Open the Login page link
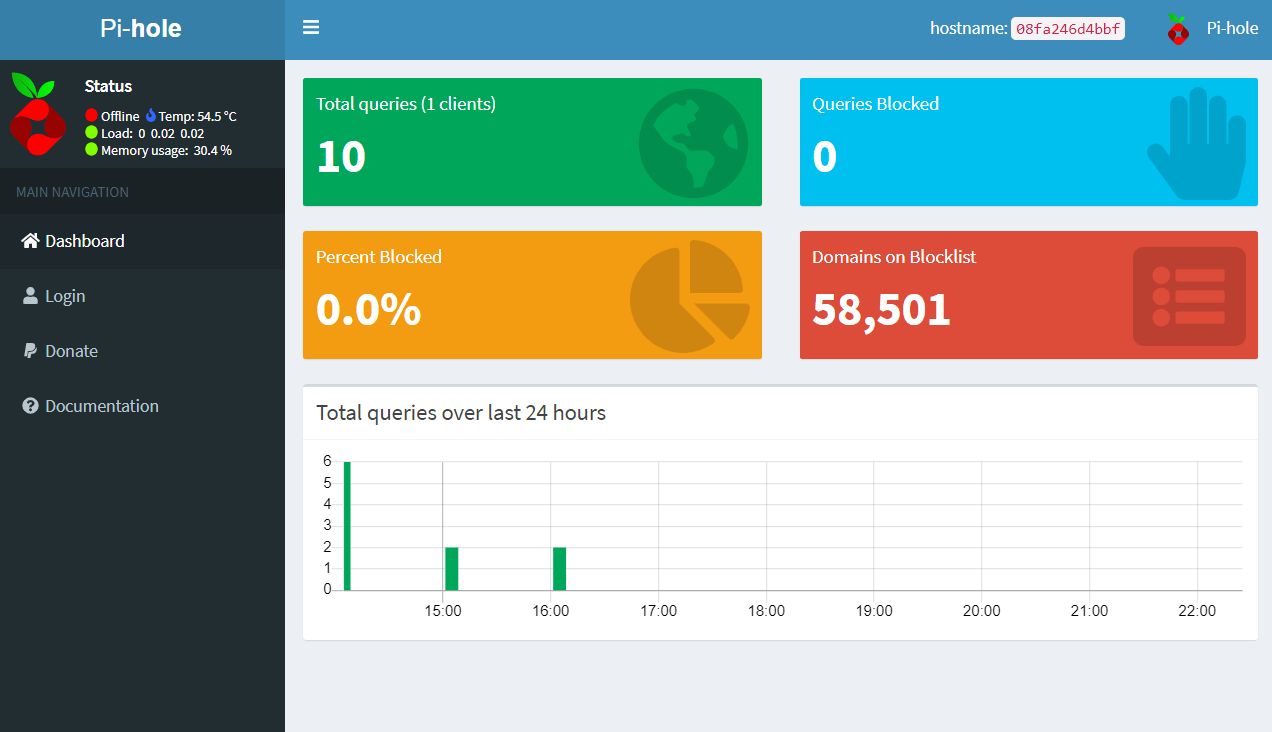The width and height of the screenshot is (1272, 732). coord(64,295)
